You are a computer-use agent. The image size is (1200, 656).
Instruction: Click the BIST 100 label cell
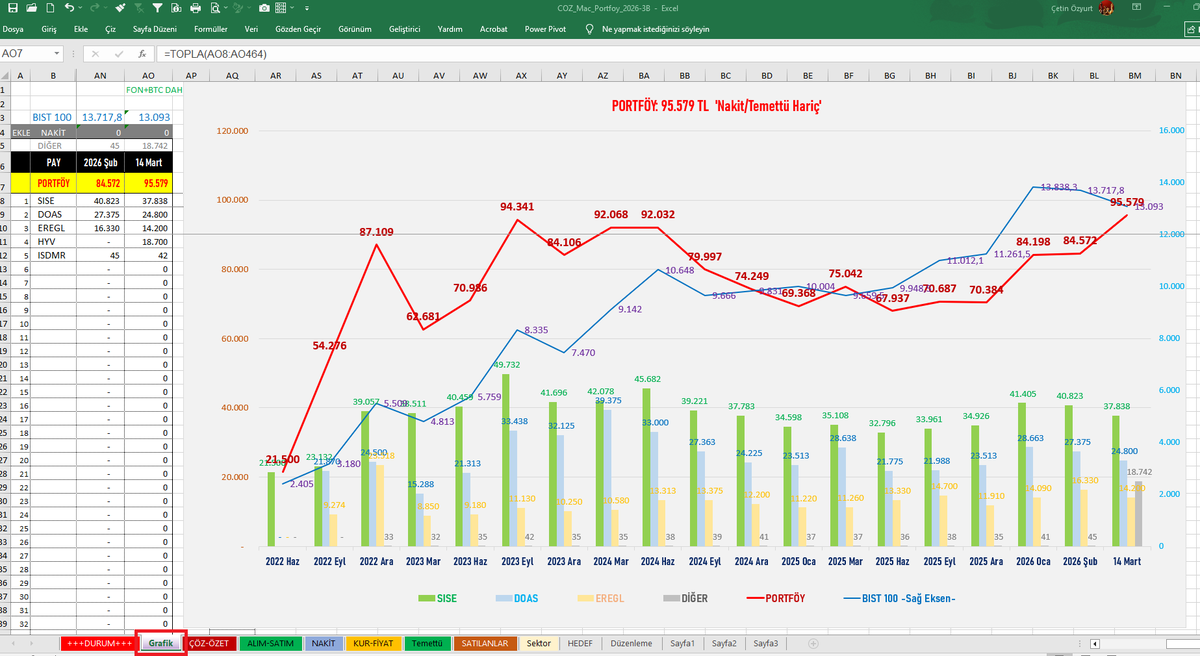tap(53, 117)
